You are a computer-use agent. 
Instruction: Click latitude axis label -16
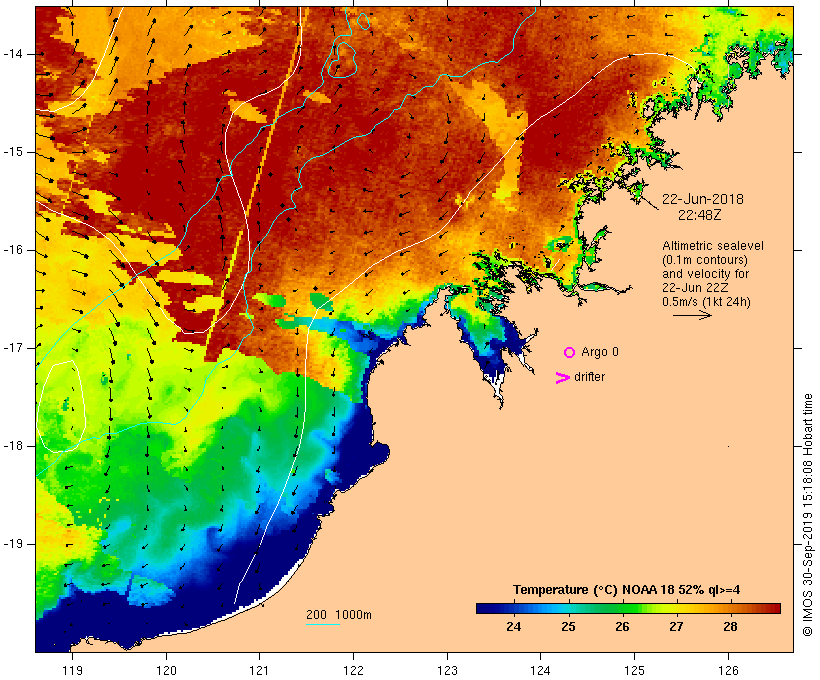coord(13,250)
